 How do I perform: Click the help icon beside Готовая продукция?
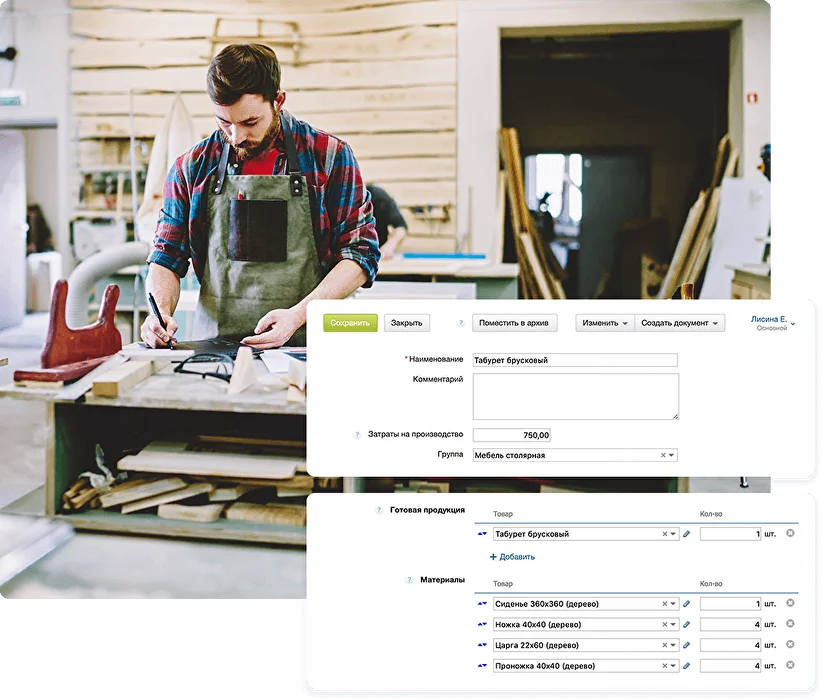click(379, 510)
